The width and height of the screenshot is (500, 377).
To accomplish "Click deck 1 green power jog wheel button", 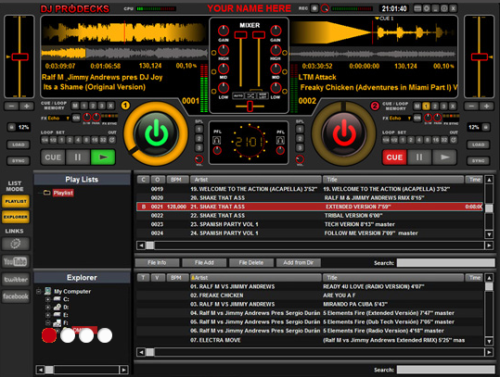I will click(156, 133).
